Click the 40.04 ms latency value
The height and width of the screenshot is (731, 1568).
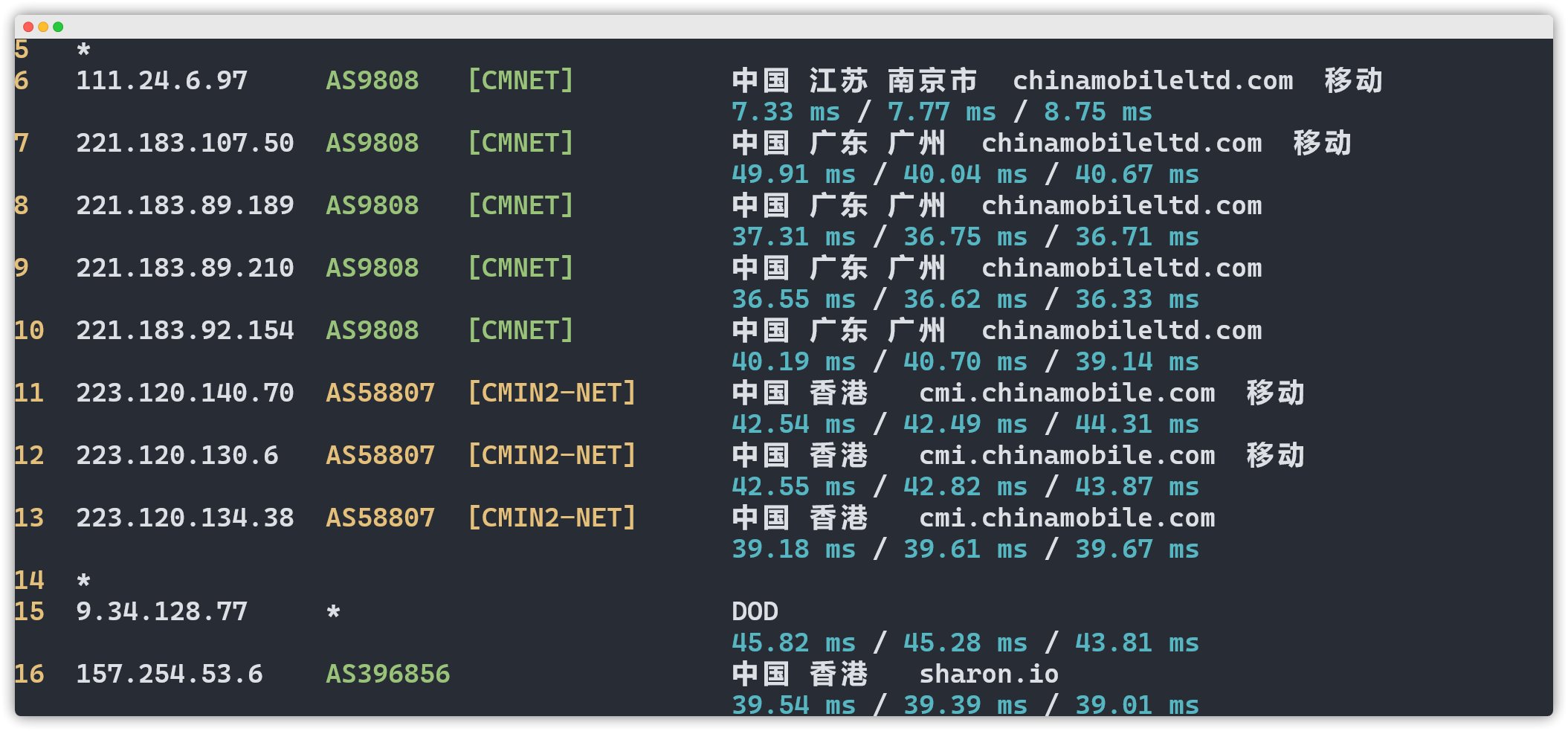point(966,174)
